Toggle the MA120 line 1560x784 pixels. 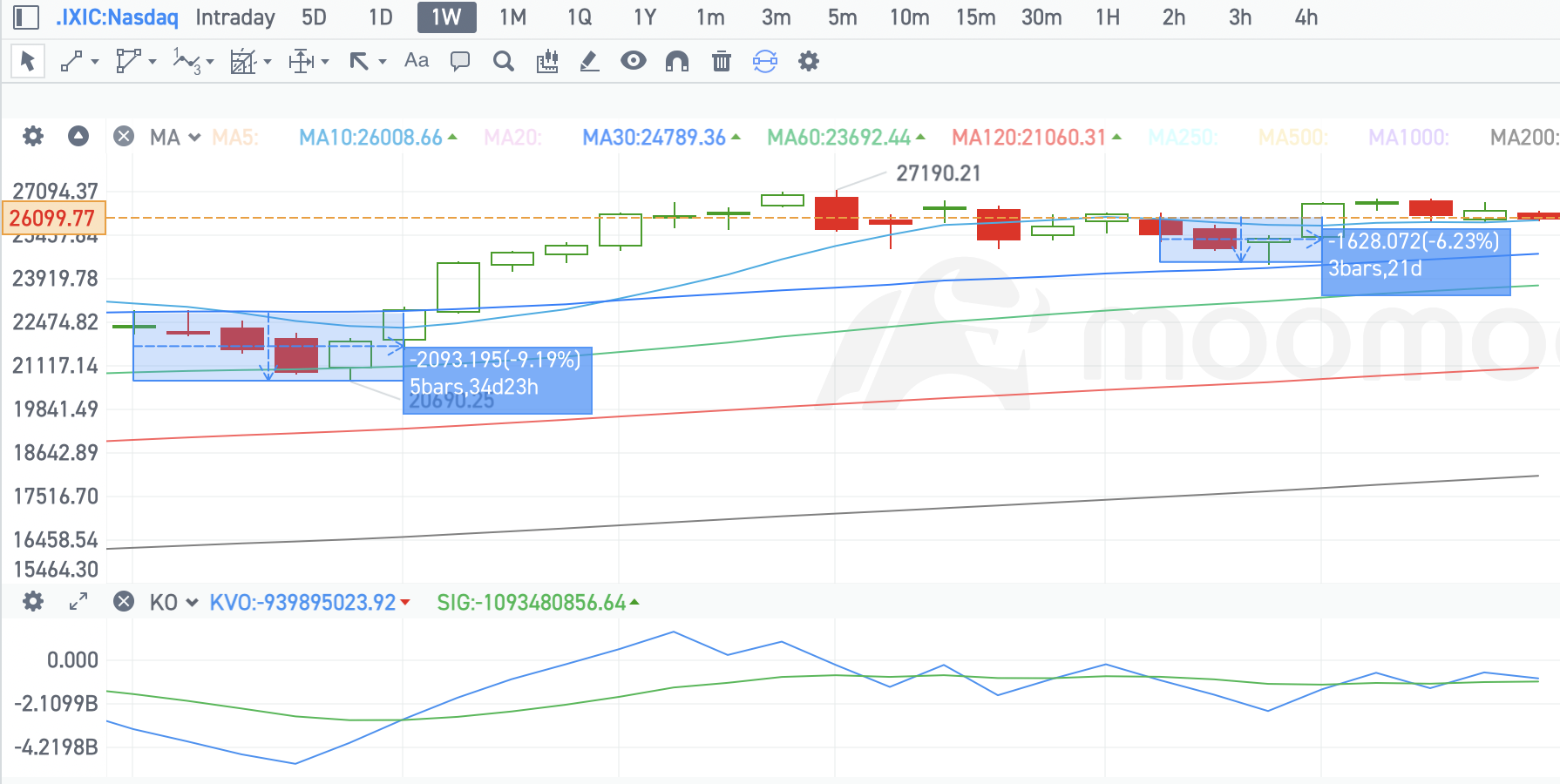tap(1037, 138)
